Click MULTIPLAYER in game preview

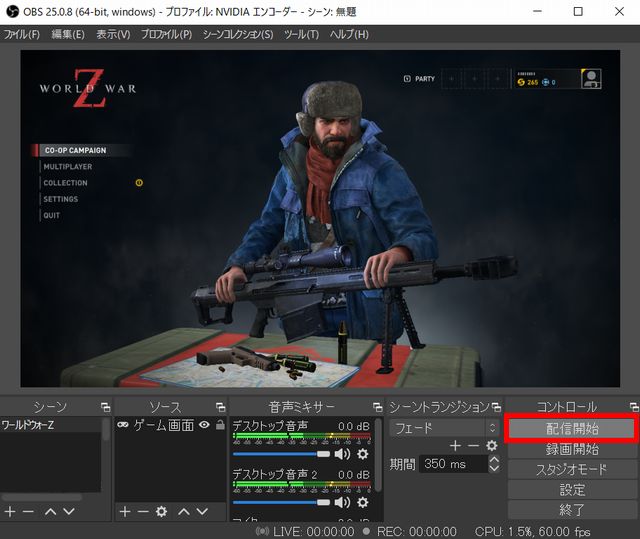point(68,166)
